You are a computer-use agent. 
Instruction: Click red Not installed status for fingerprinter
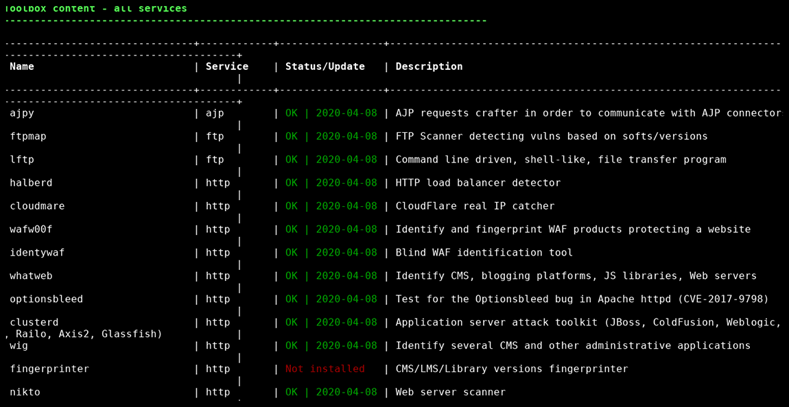[325, 369]
